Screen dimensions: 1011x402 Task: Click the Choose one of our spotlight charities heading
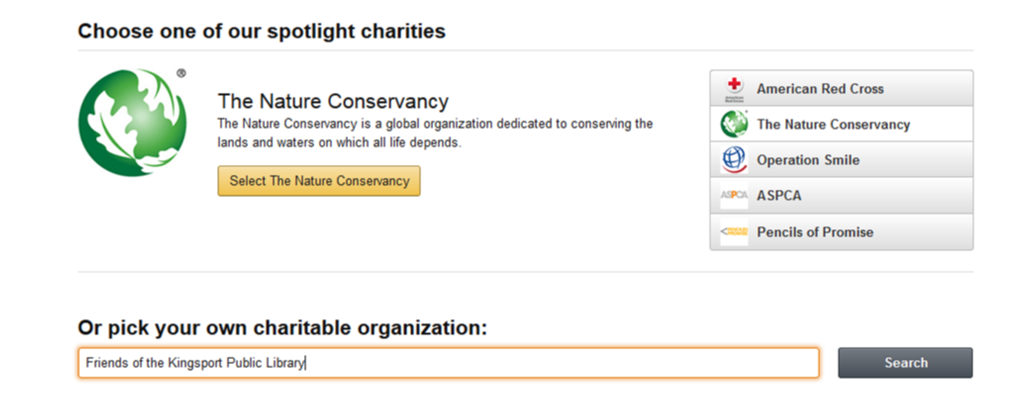coord(262,31)
